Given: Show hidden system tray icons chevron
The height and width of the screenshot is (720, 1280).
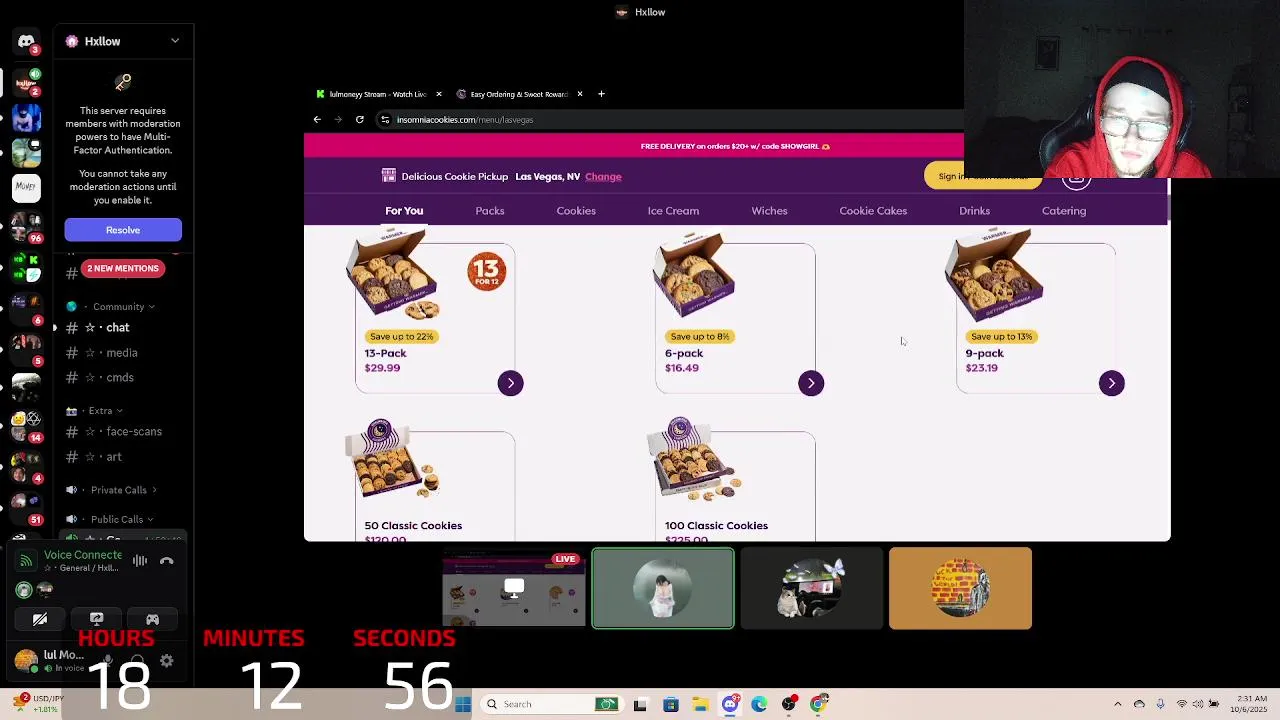Looking at the screenshot, I should tap(1118, 704).
